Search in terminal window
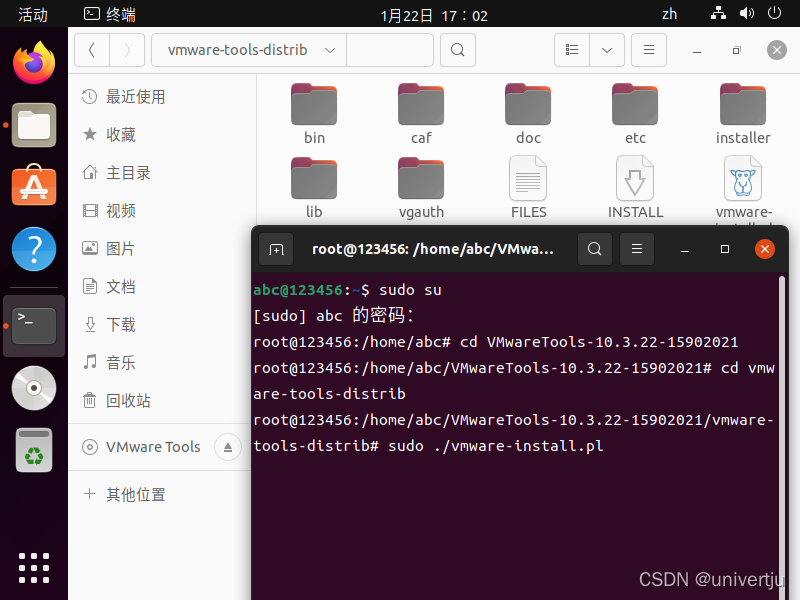 (x=594, y=249)
